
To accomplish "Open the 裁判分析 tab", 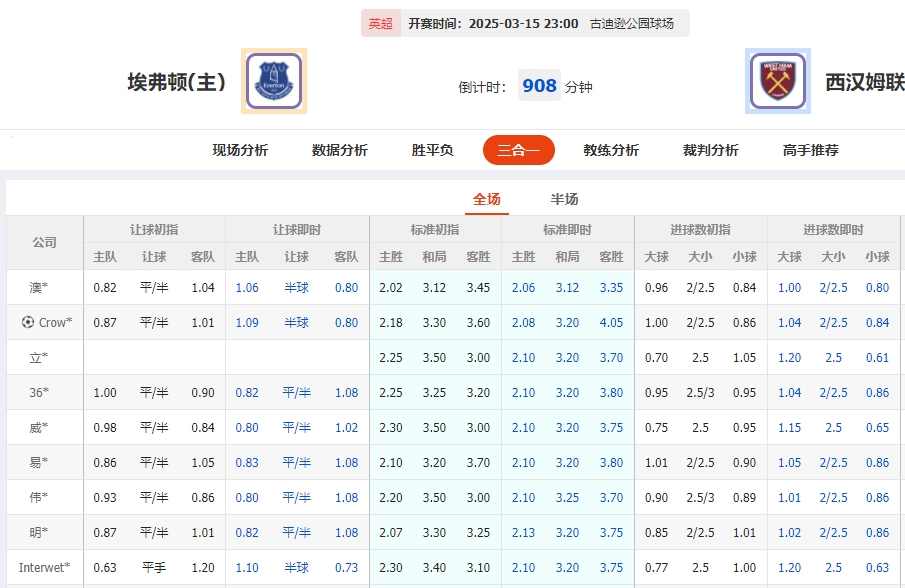I will click(x=709, y=150).
